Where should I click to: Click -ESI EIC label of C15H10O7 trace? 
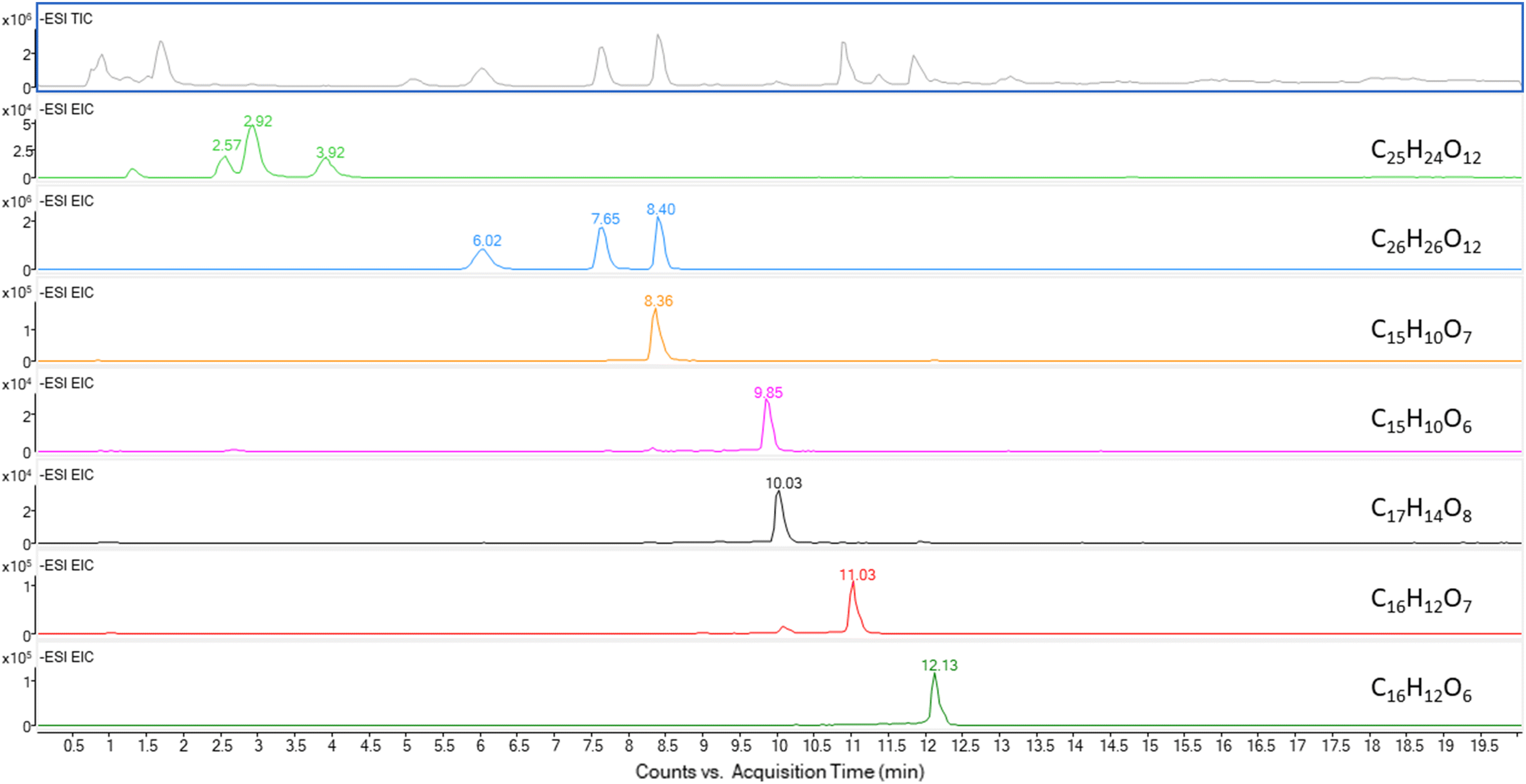67,292
